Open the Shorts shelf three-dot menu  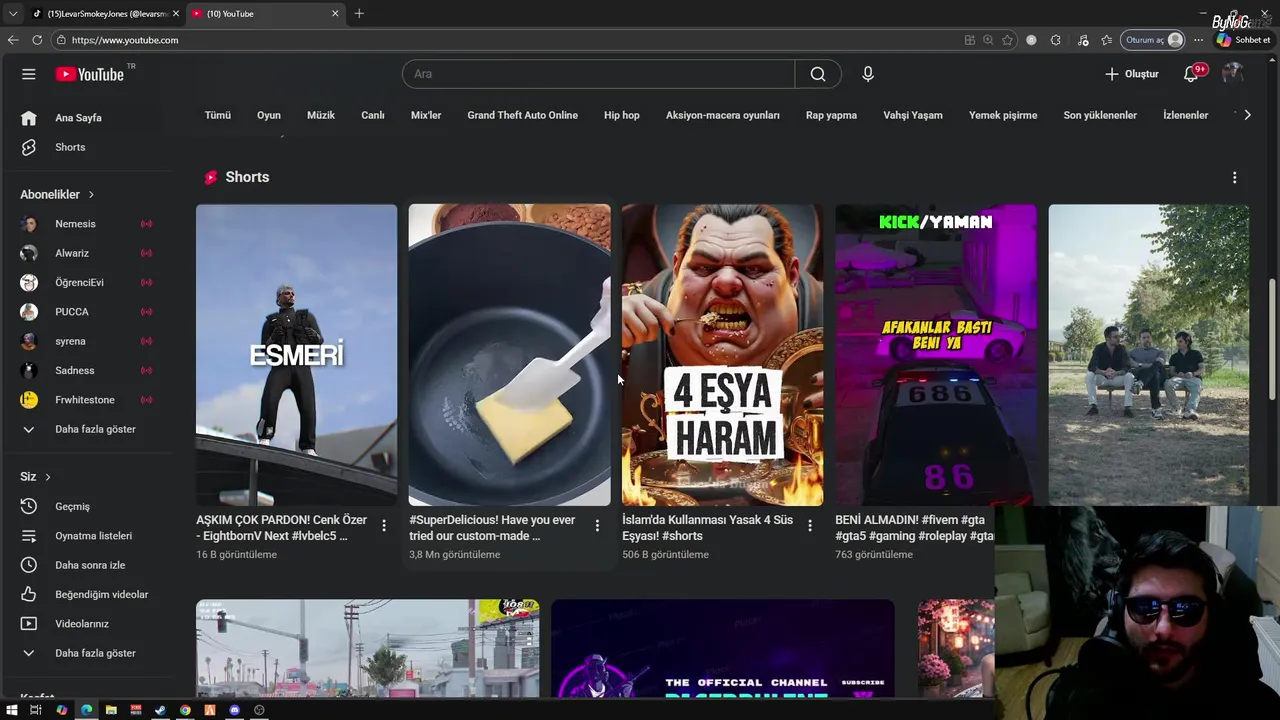pyautogui.click(x=1234, y=177)
